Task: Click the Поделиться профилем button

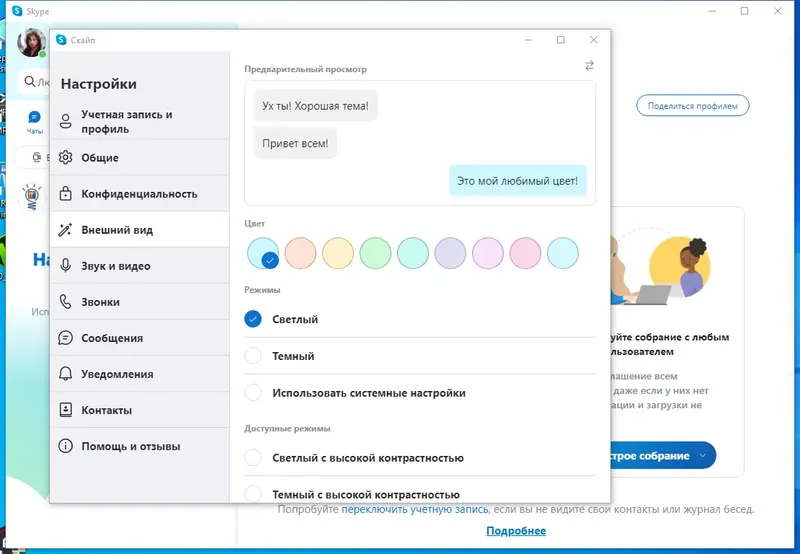Action: (x=692, y=106)
